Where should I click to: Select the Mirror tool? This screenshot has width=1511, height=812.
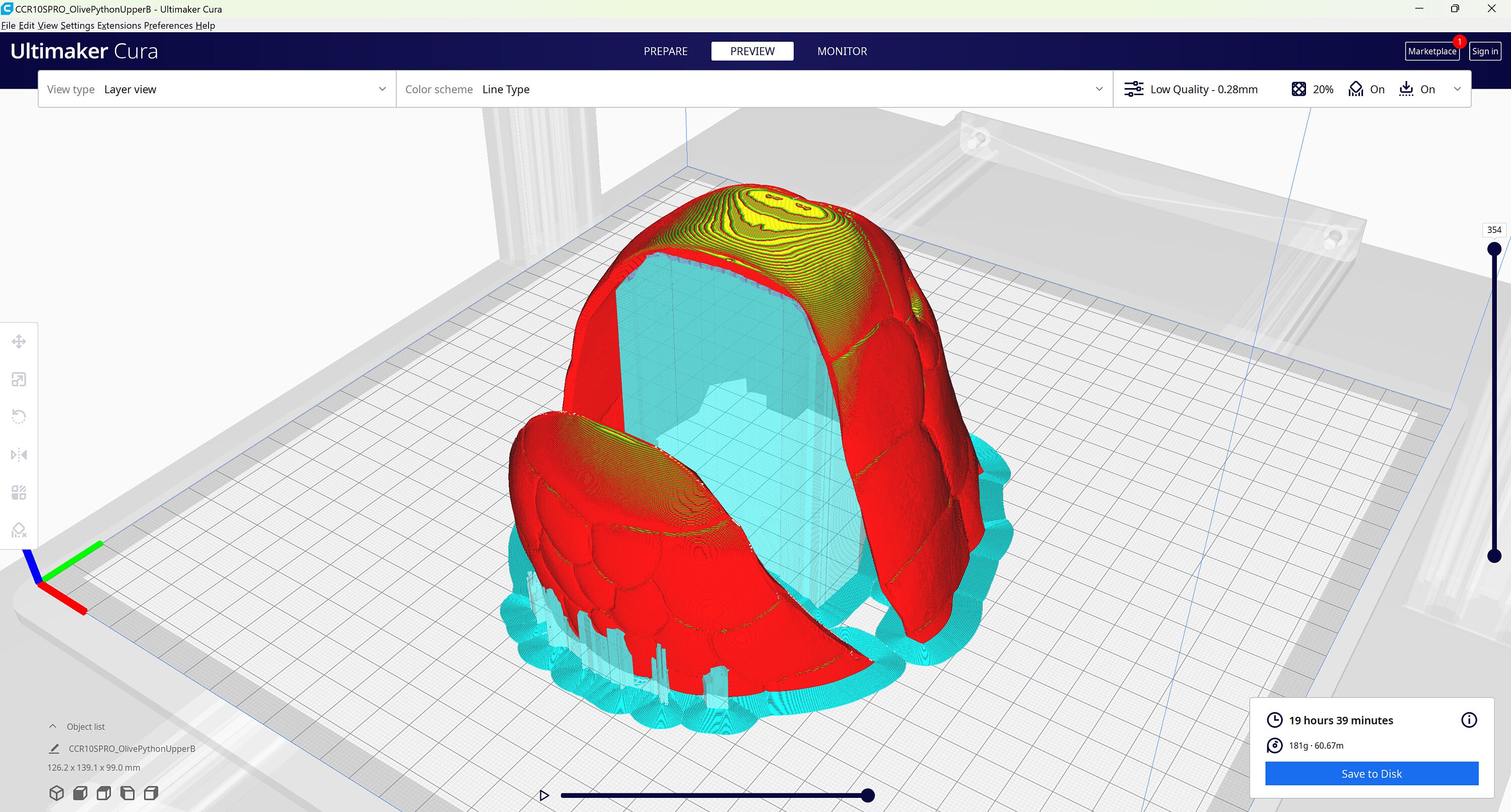(x=19, y=455)
